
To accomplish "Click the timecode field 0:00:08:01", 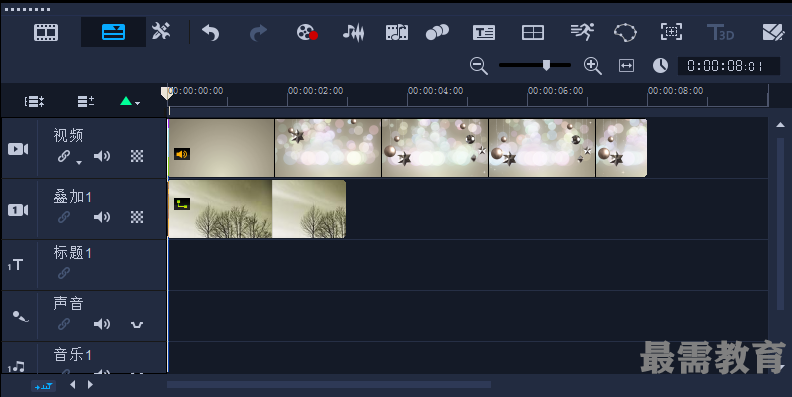I will [728, 66].
